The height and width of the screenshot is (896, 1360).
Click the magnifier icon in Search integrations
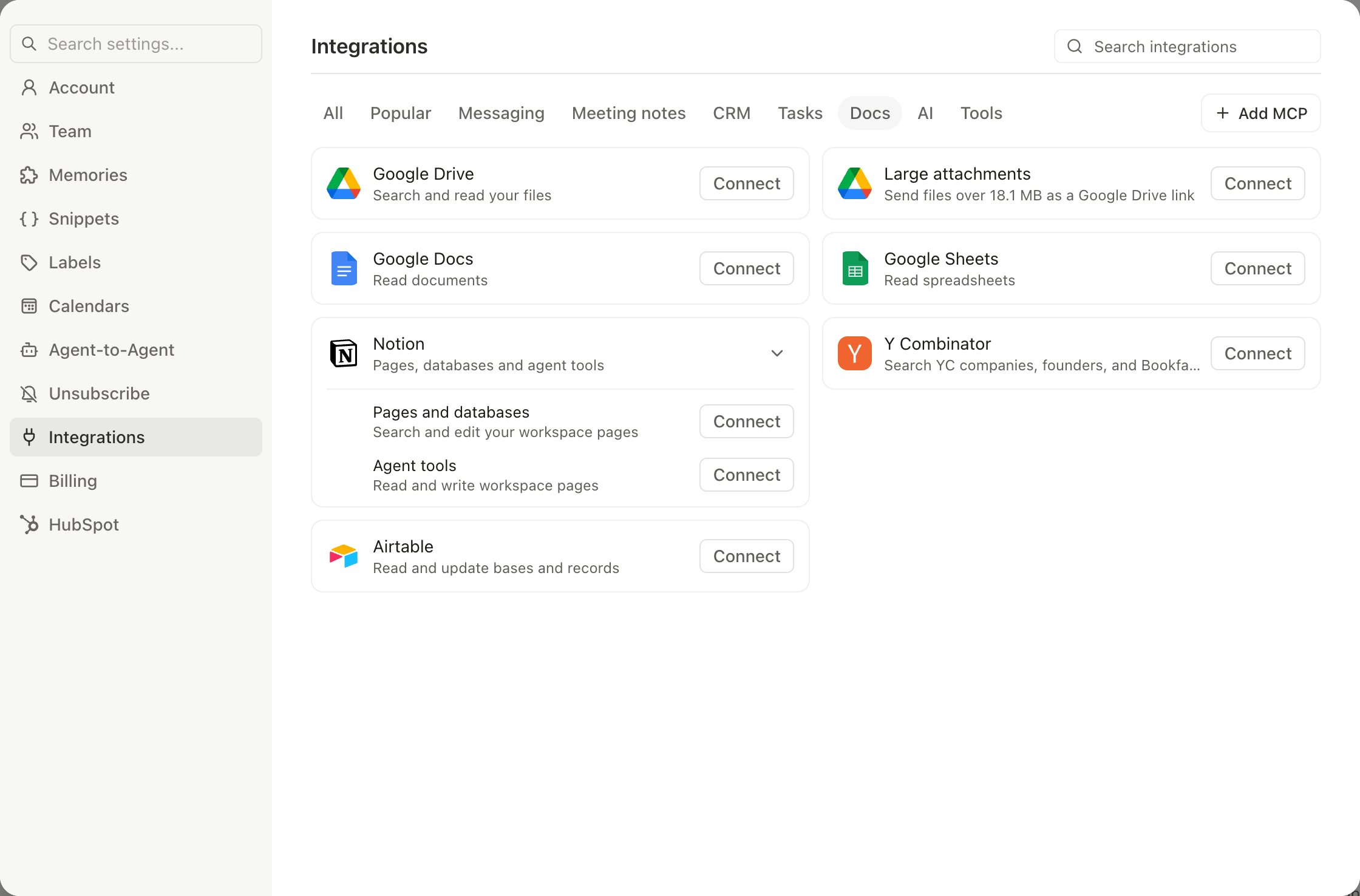[1075, 46]
